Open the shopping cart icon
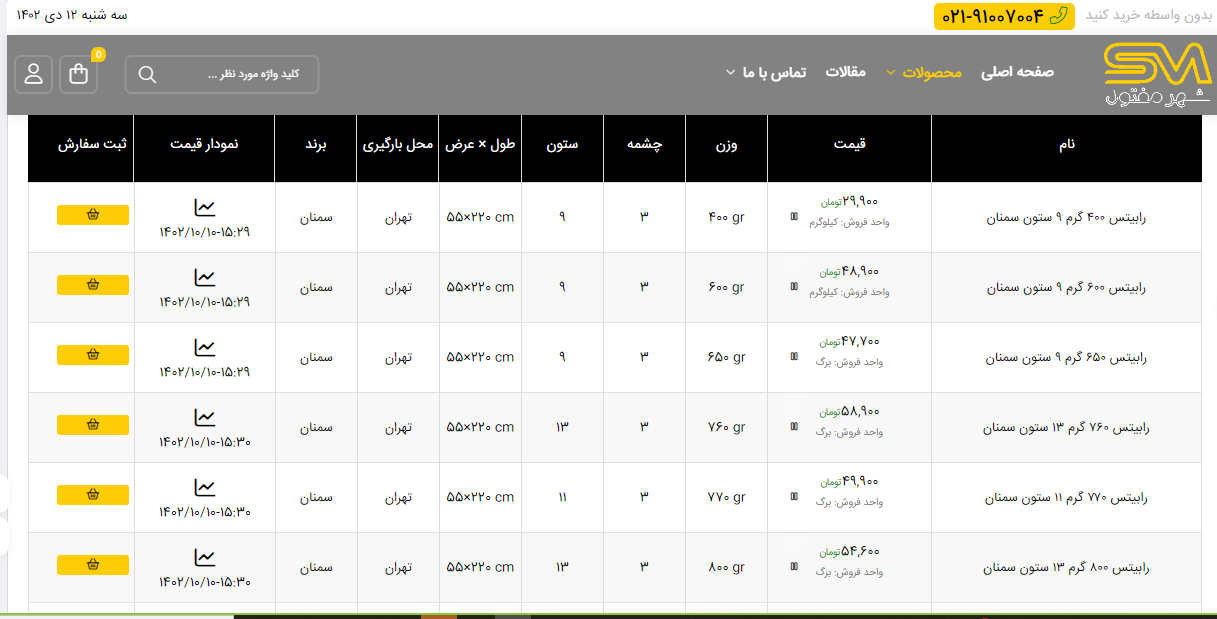This screenshot has width=1217, height=619. [x=79, y=74]
